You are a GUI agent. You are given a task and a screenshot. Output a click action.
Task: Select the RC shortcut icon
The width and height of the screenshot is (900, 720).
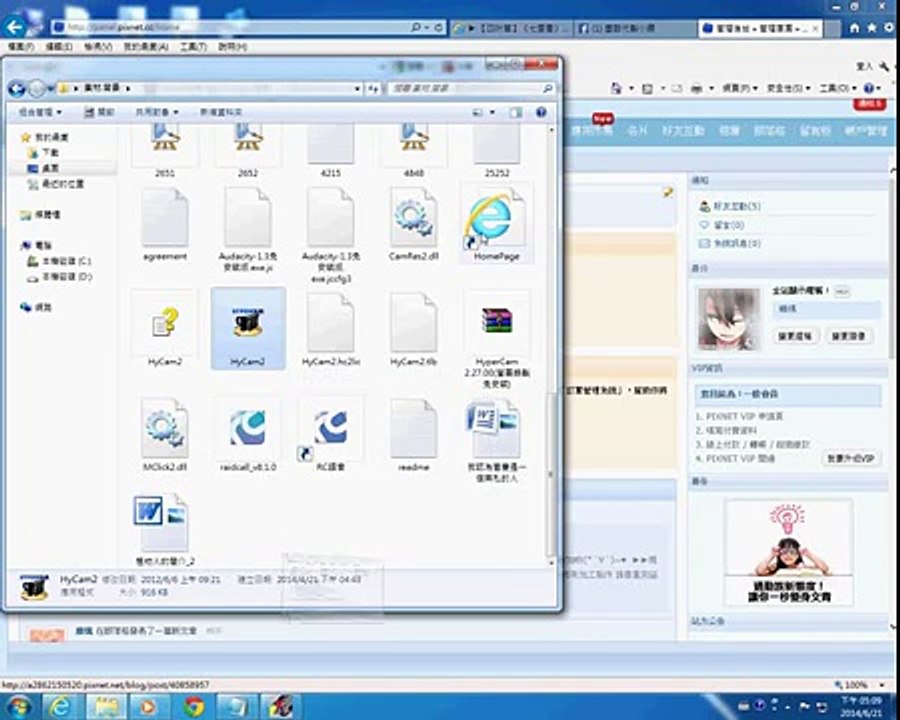(x=331, y=435)
